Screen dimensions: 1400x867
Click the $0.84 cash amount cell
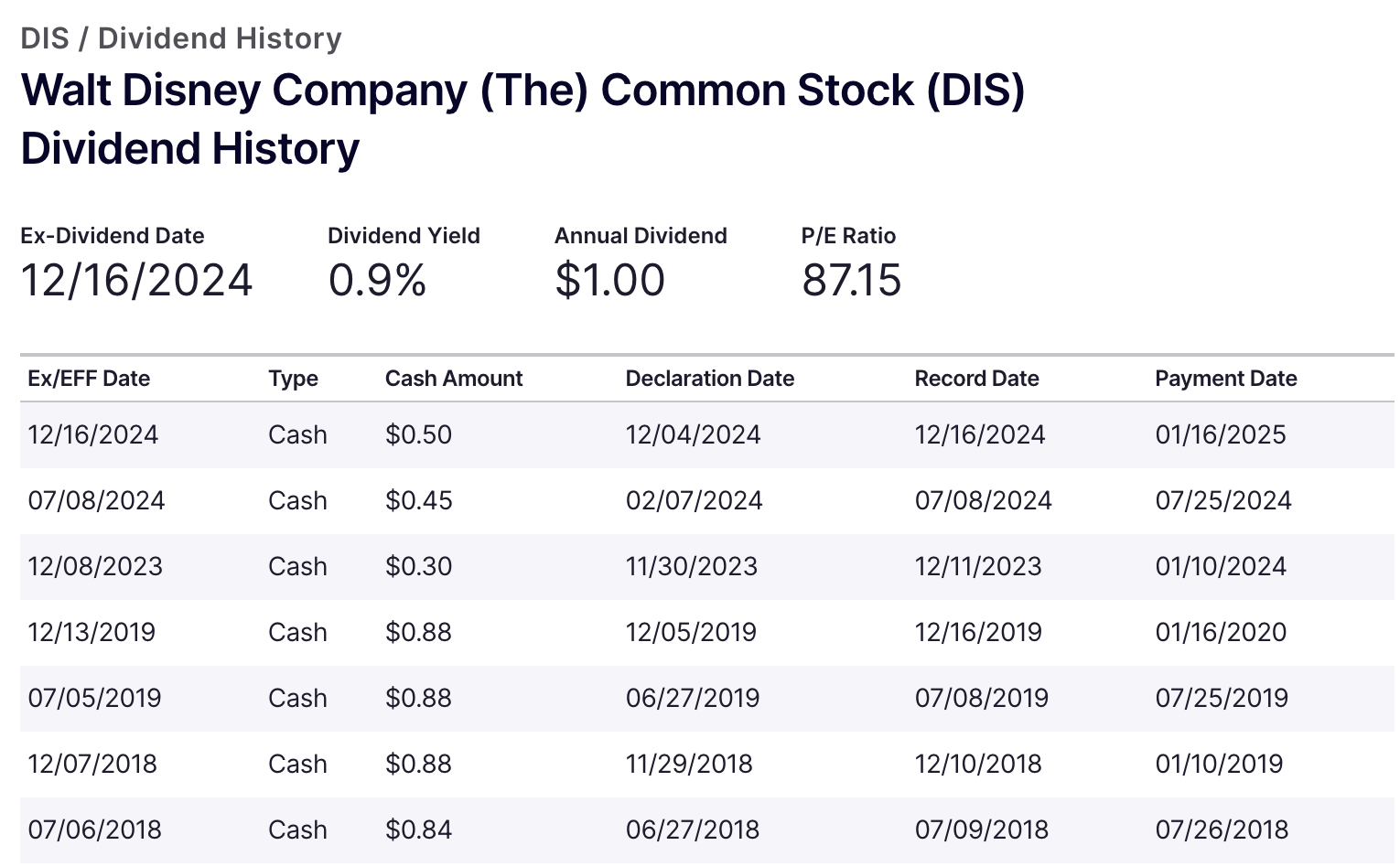point(419,830)
